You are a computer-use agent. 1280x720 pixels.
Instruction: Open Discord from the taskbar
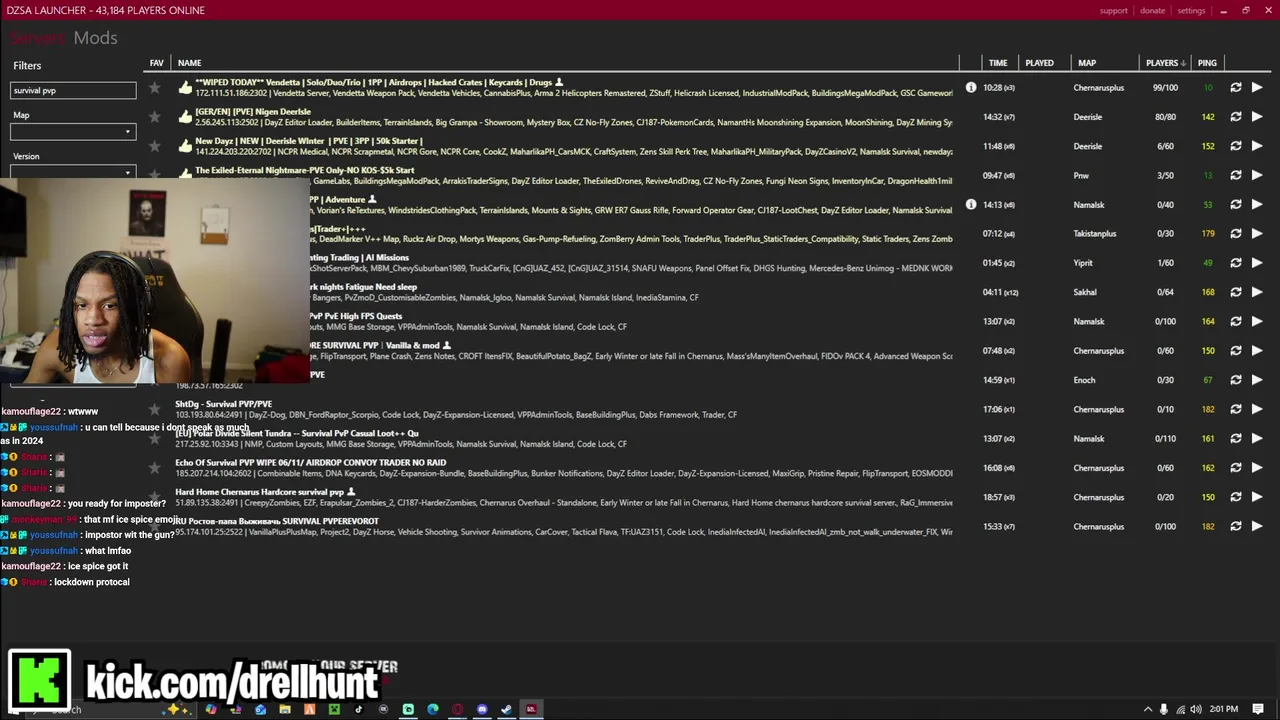[482, 710]
